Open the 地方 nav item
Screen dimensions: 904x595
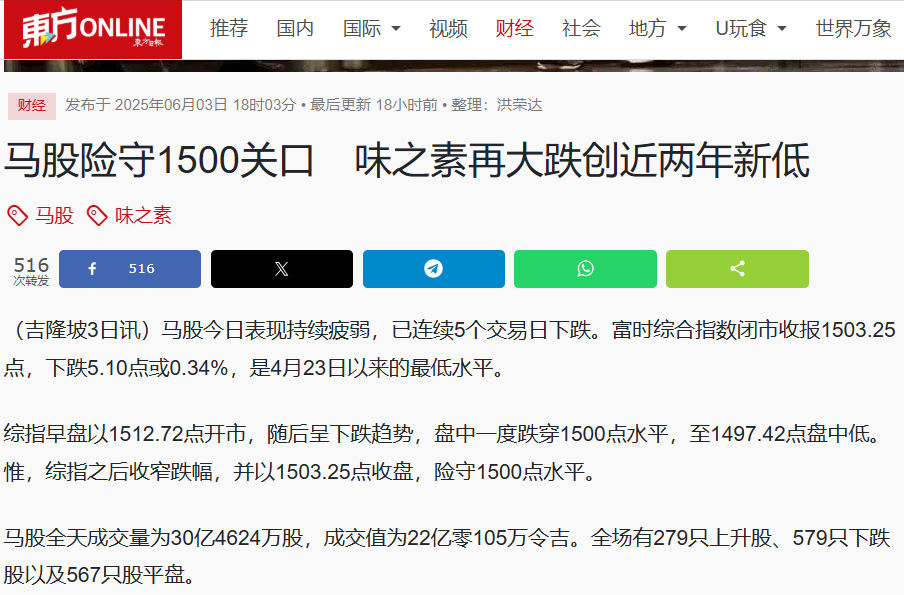click(647, 28)
